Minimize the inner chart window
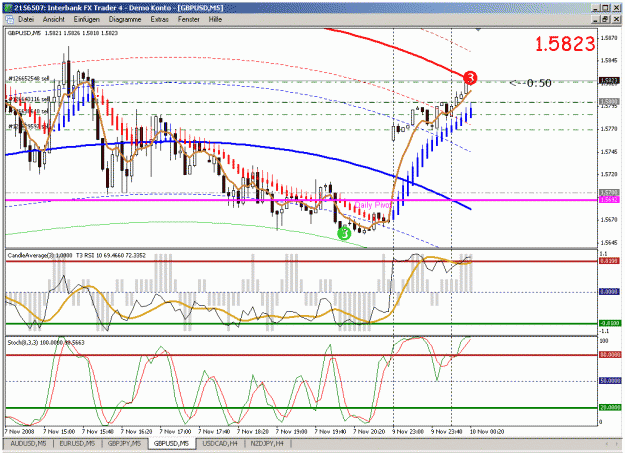The image size is (625, 453). coord(597,19)
